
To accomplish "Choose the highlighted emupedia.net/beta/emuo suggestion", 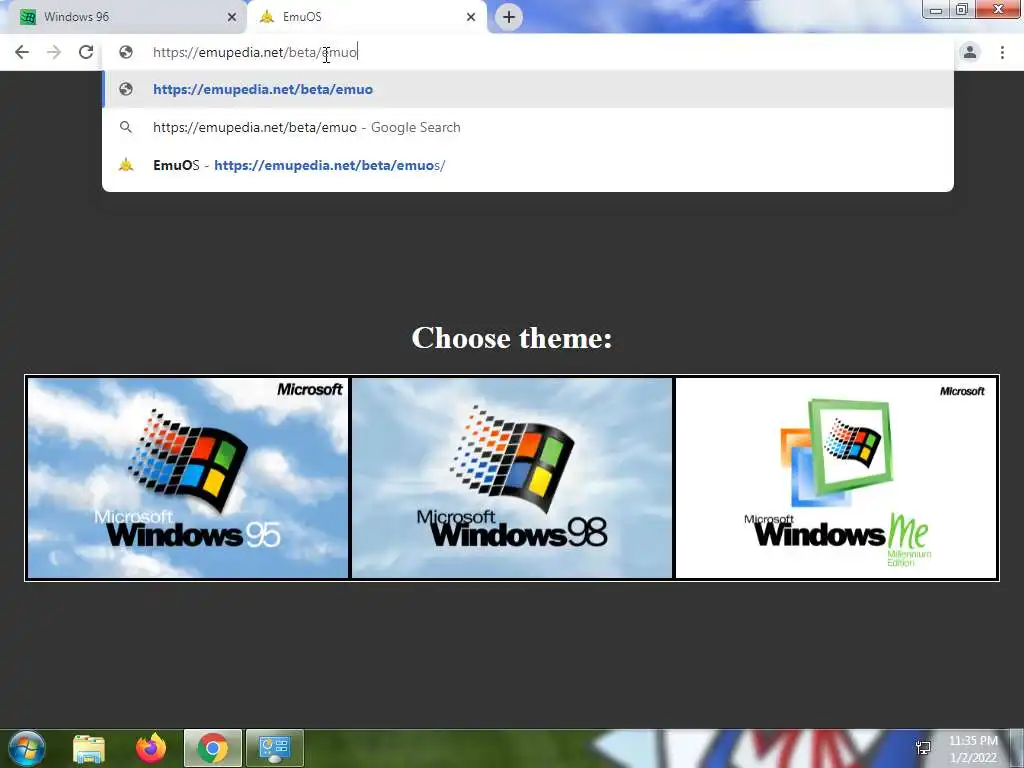I will pyautogui.click(x=528, y=89).
